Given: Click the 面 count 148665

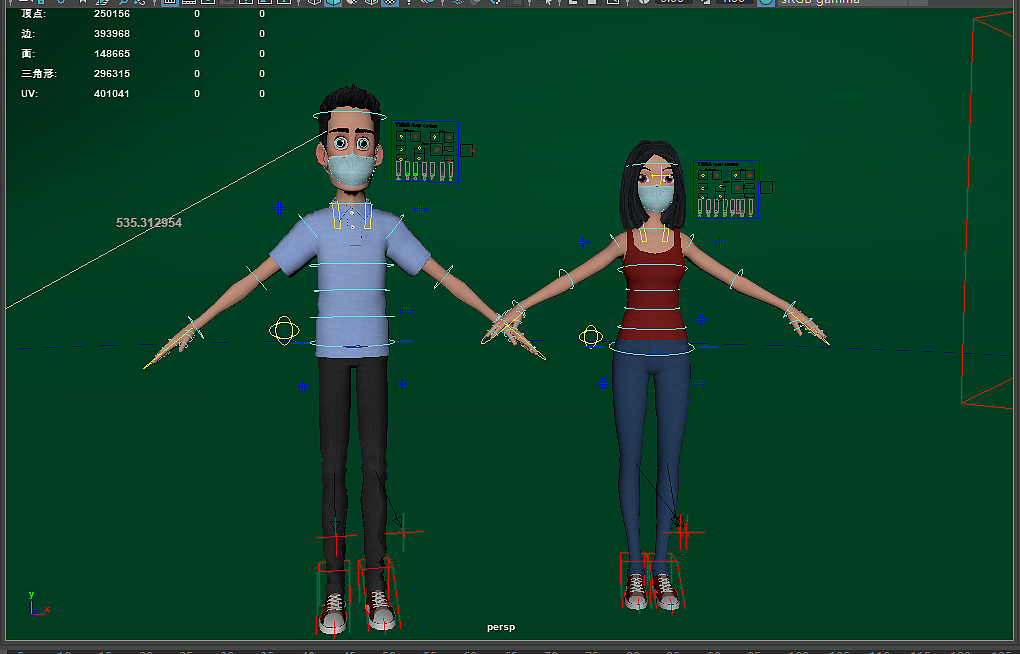Looking at the screenshot, I should (112, 54).
